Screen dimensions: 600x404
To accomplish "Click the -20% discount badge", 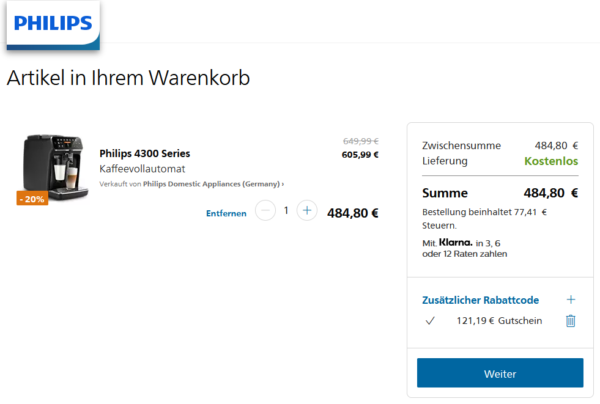I will 30,198.
